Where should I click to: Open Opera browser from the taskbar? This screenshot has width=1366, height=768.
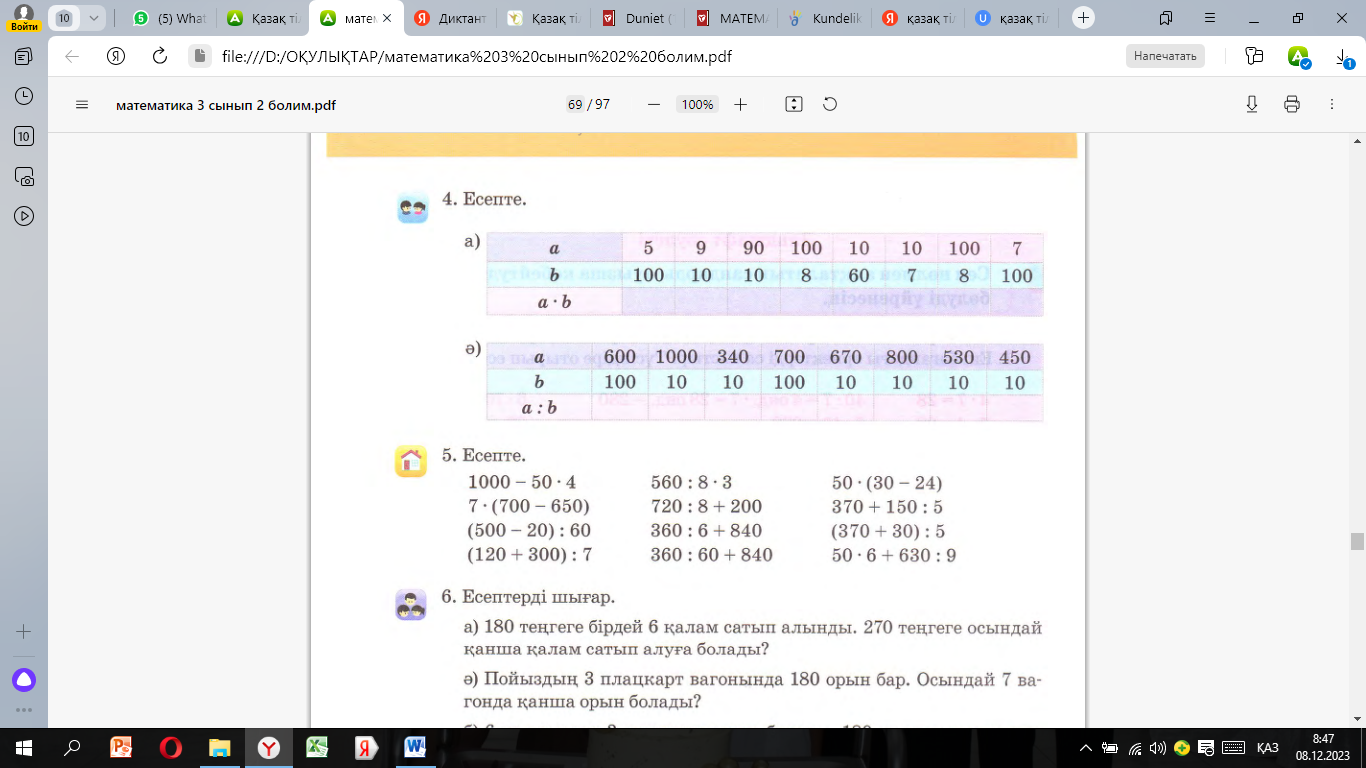click(170, 747)
